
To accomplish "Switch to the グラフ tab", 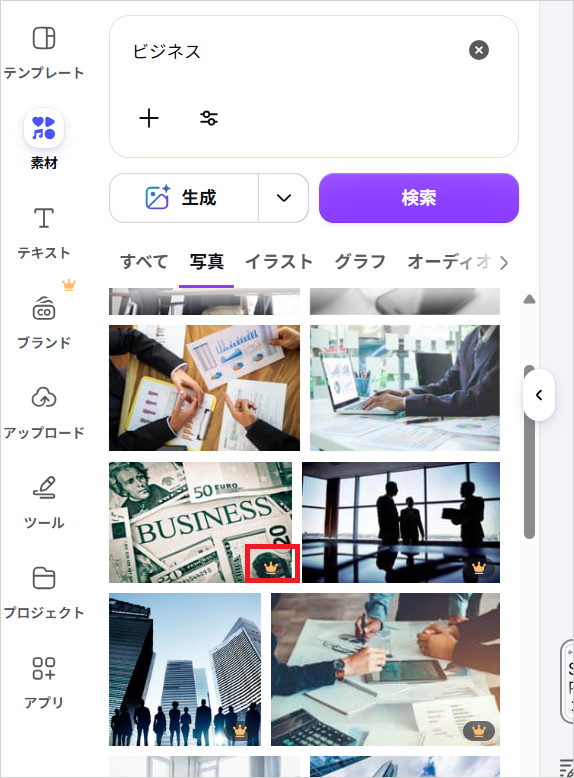I will [x=360, y=261].
